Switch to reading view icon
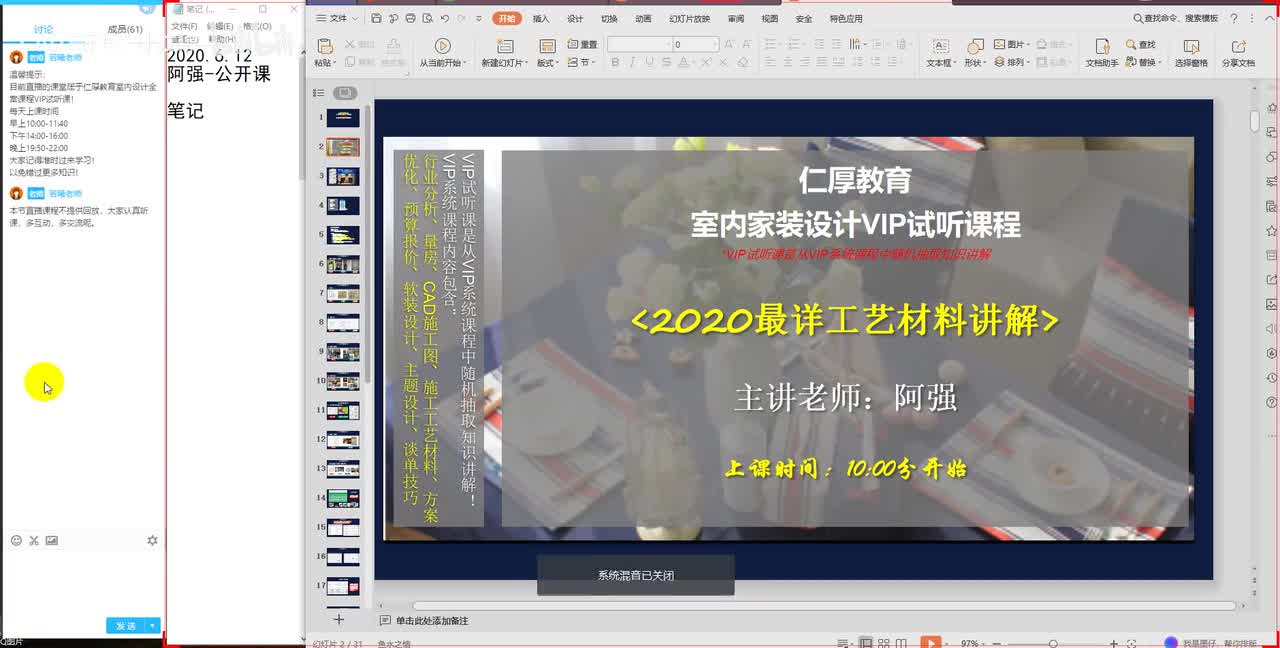 (902, 643)
